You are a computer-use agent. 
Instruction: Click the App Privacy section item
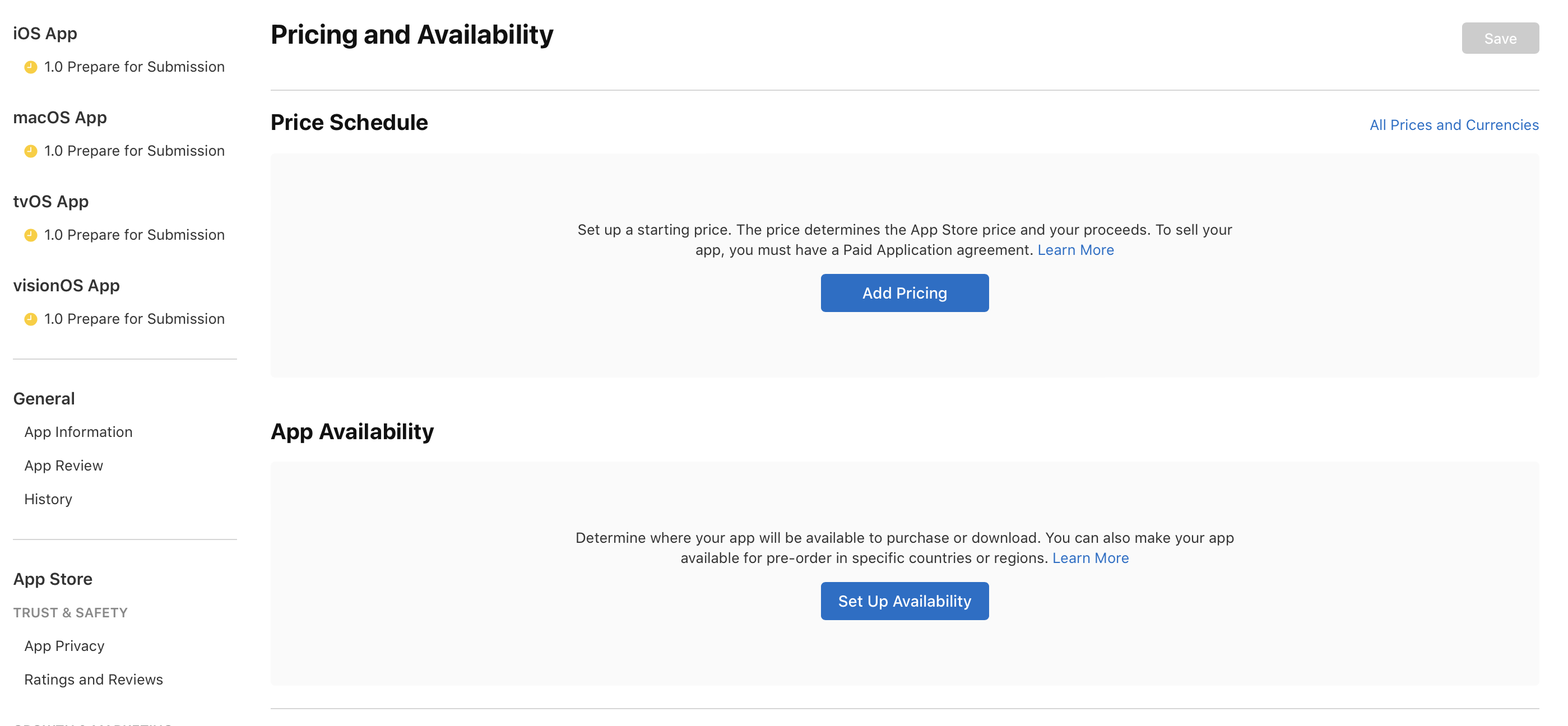(x=64, y=645)
